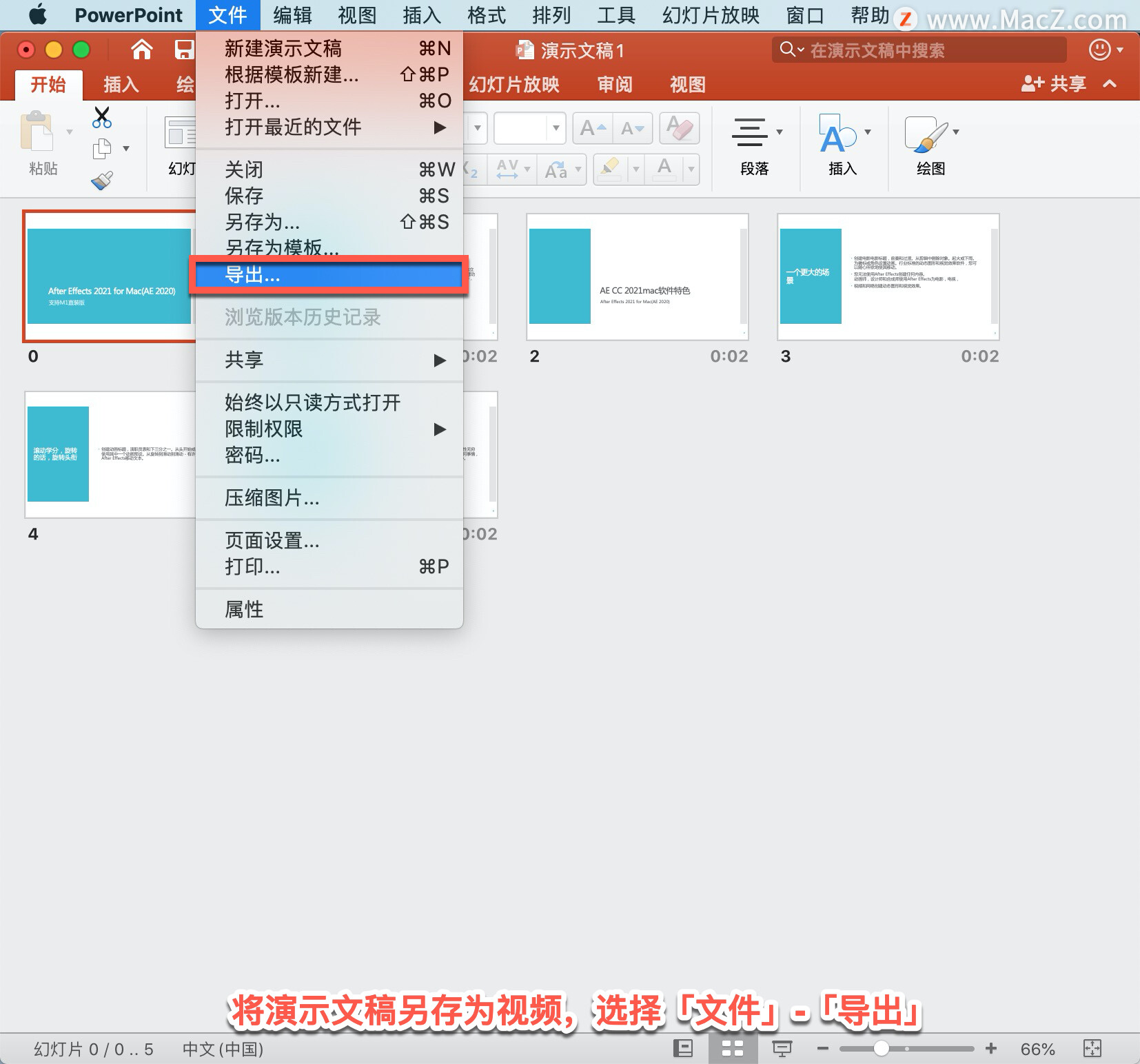This screenshot has width=1140, height=1064.
Task: Click the Cut scissors icon
Action: pyautogui.click(x=102, y=117)
